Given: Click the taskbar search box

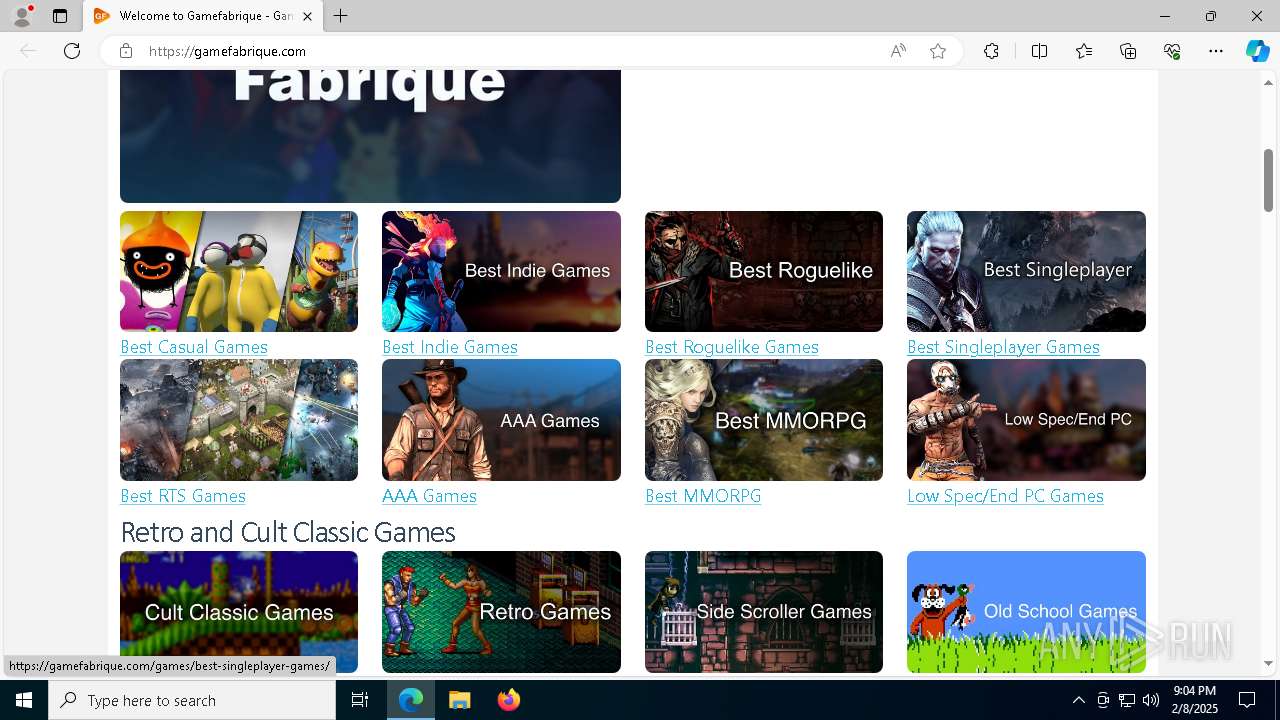Looking at the screenshot, I should [x=192, y=700].
